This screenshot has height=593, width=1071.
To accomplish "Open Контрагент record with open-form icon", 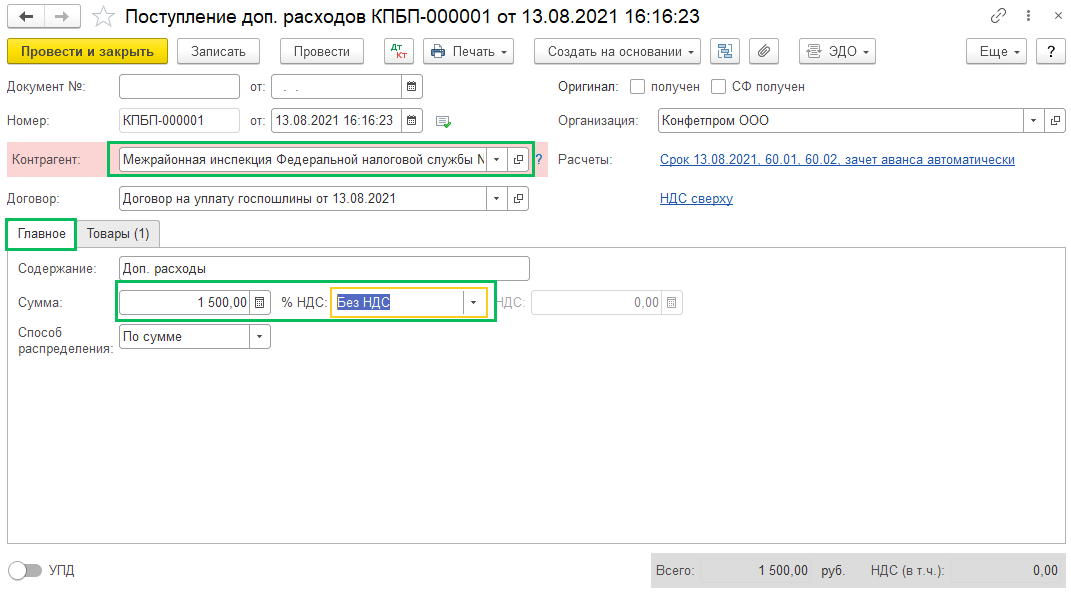I will point(518,160).
